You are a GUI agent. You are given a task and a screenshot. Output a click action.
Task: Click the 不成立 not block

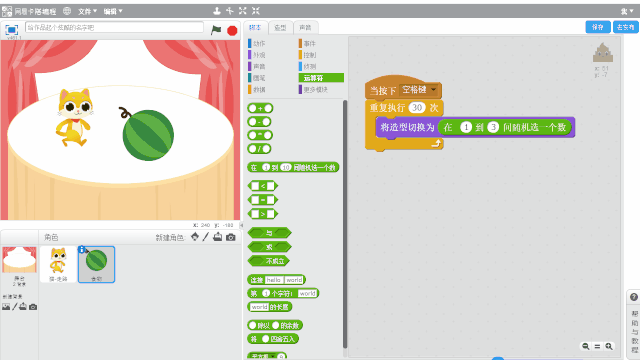point(269,261)
